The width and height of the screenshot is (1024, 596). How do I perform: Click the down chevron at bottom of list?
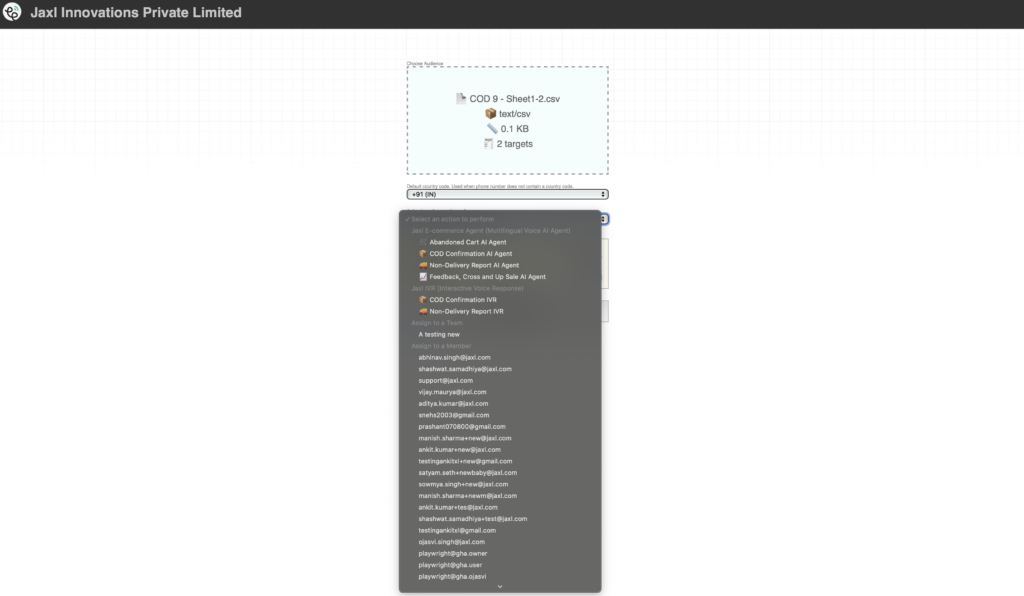[500, 587]
